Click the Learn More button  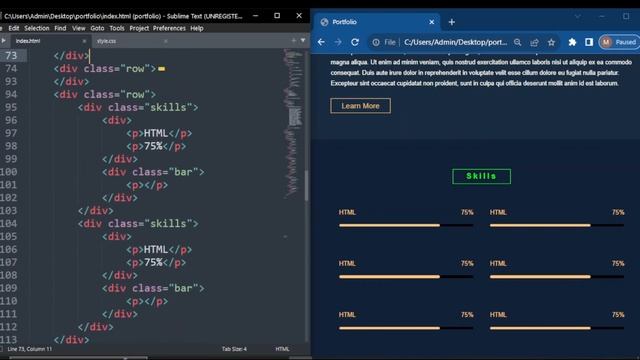click(x=360, y=106)
